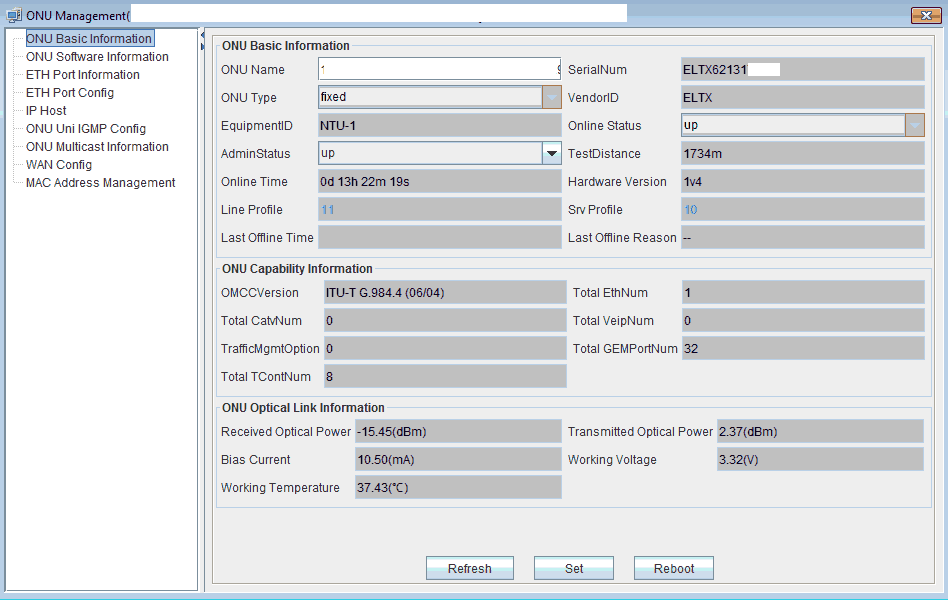Open the WAN Config page
The width and height of the screenshot is (948, 600).
coord(59,165)
